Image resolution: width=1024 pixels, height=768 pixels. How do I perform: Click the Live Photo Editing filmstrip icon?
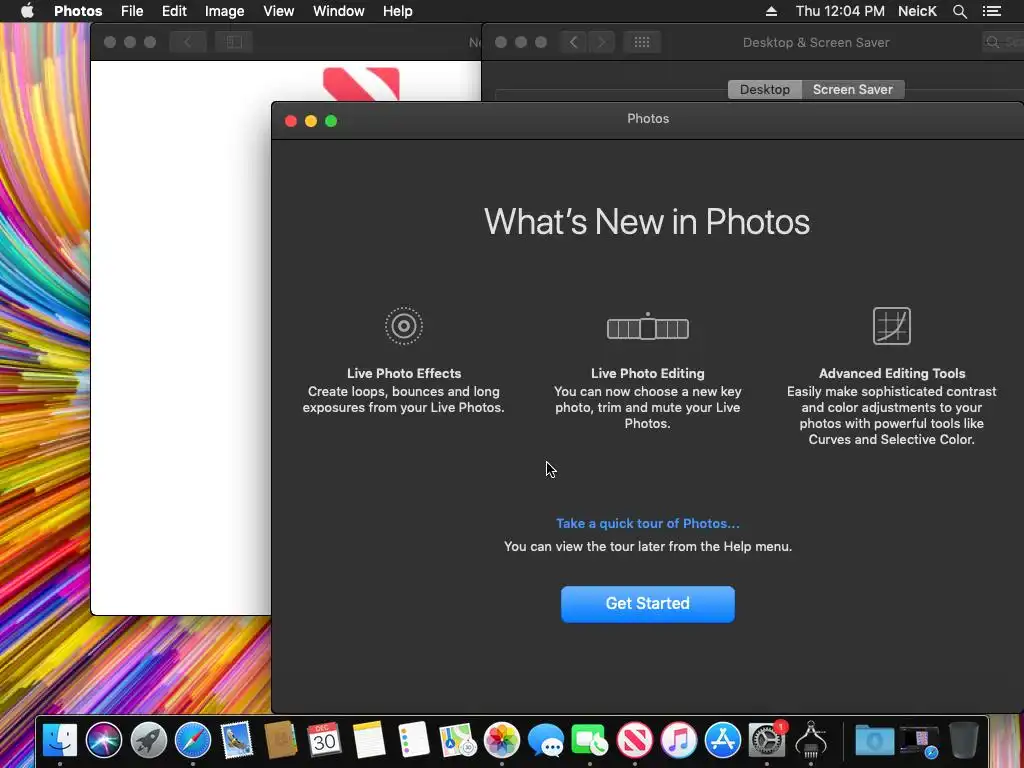coord(648,327)
